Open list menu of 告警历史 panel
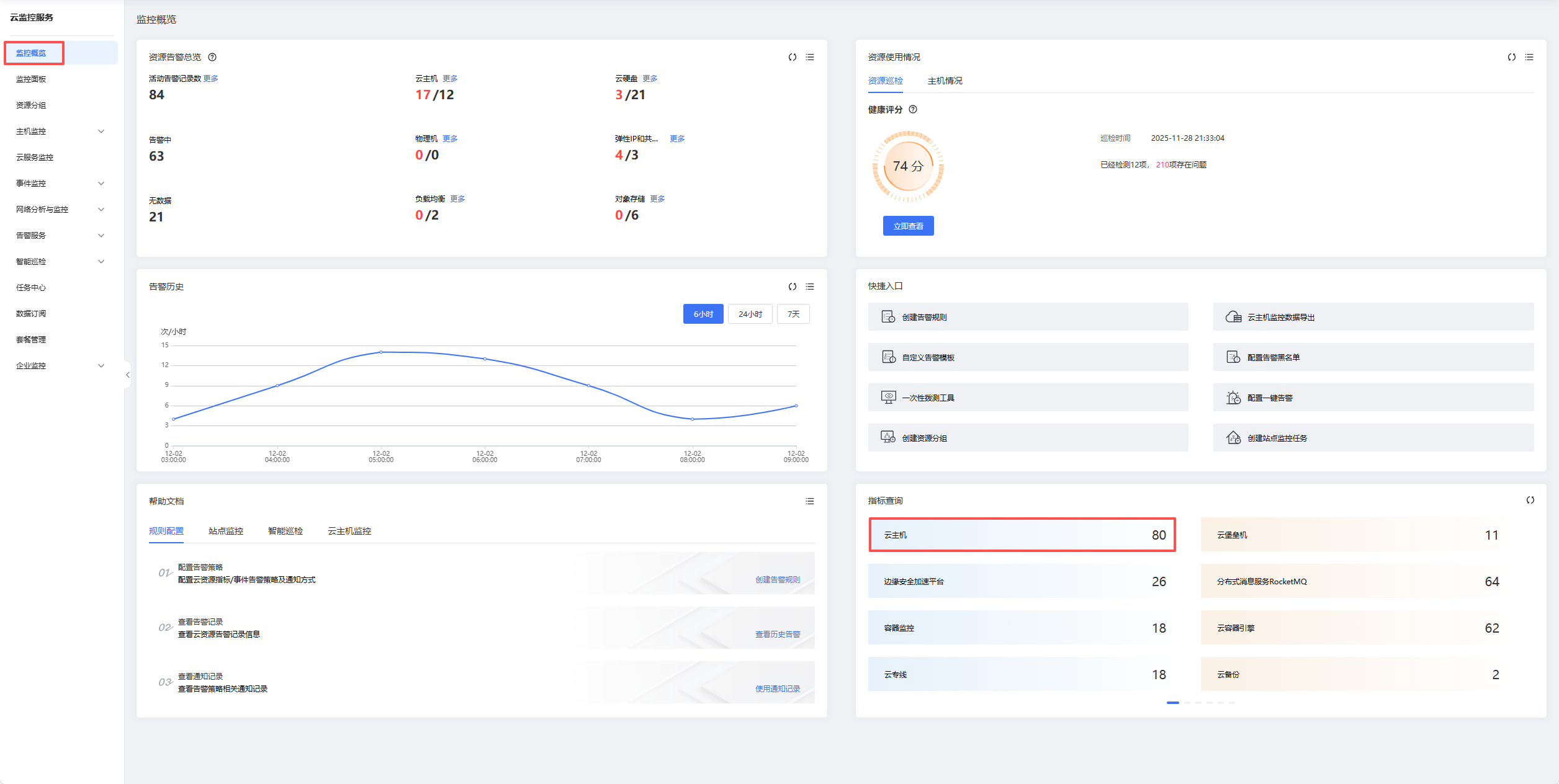1559x784 pixels. 810,287
